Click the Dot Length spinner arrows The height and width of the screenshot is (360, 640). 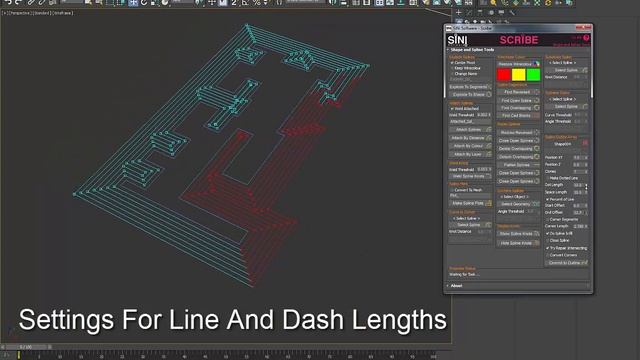(586, 185)
